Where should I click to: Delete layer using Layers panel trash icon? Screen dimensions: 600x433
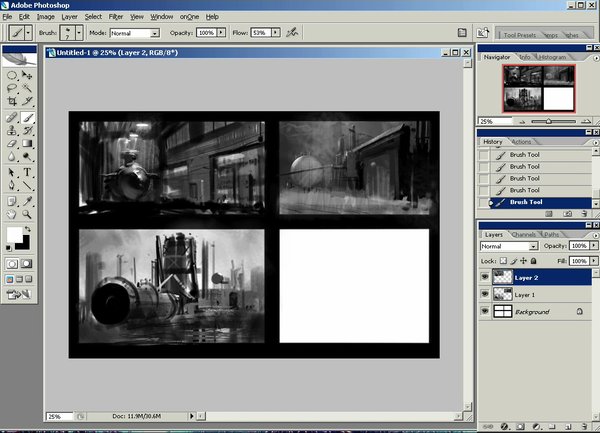(x=586, y=426)
